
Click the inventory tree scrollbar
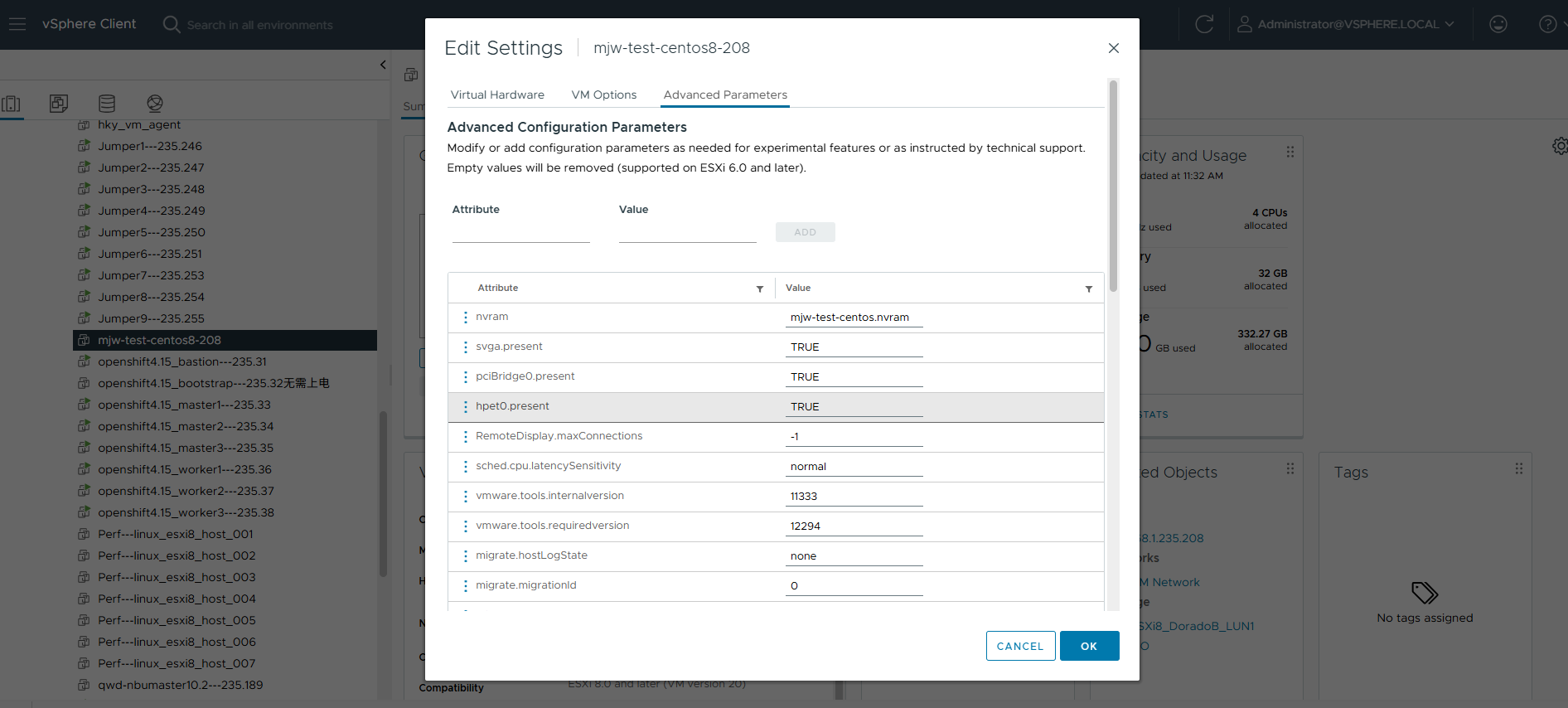[x=383, y=493]
